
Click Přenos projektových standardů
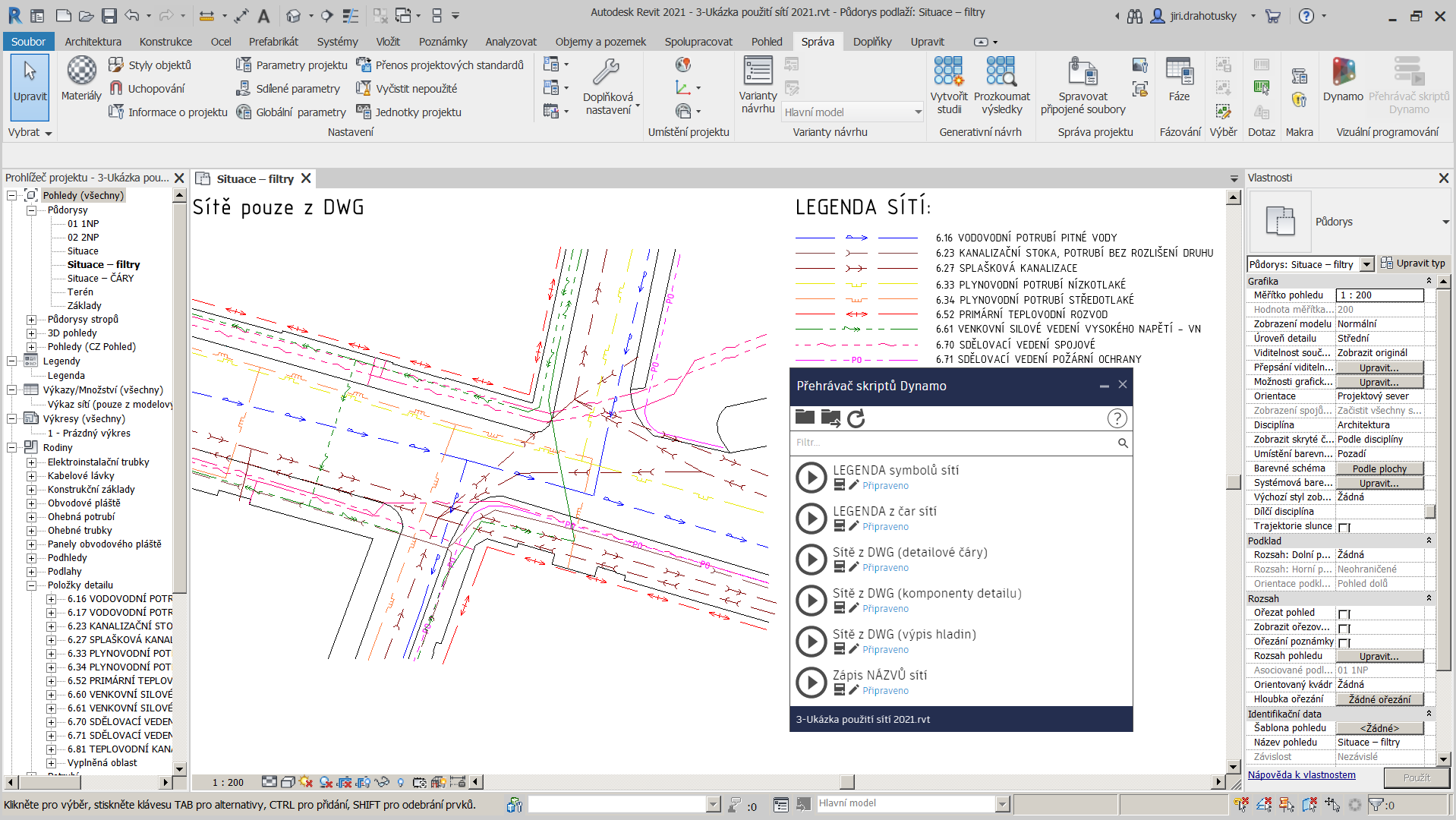[440, 65]
